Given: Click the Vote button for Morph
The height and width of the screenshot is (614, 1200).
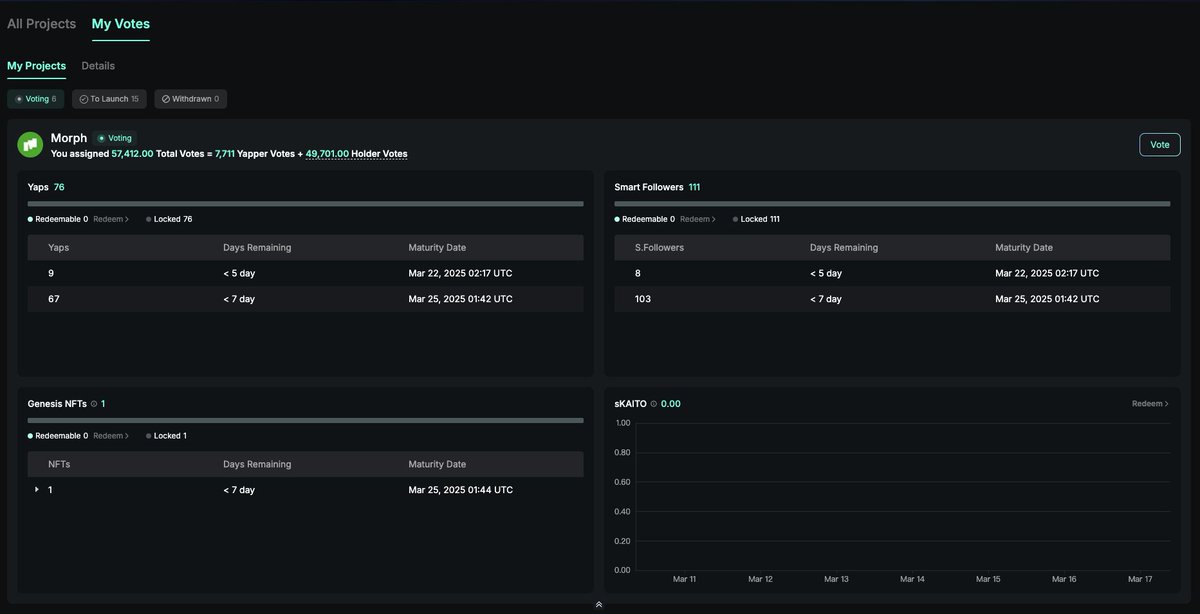Looking at the screenshot, I should [x=1160, y=145].
